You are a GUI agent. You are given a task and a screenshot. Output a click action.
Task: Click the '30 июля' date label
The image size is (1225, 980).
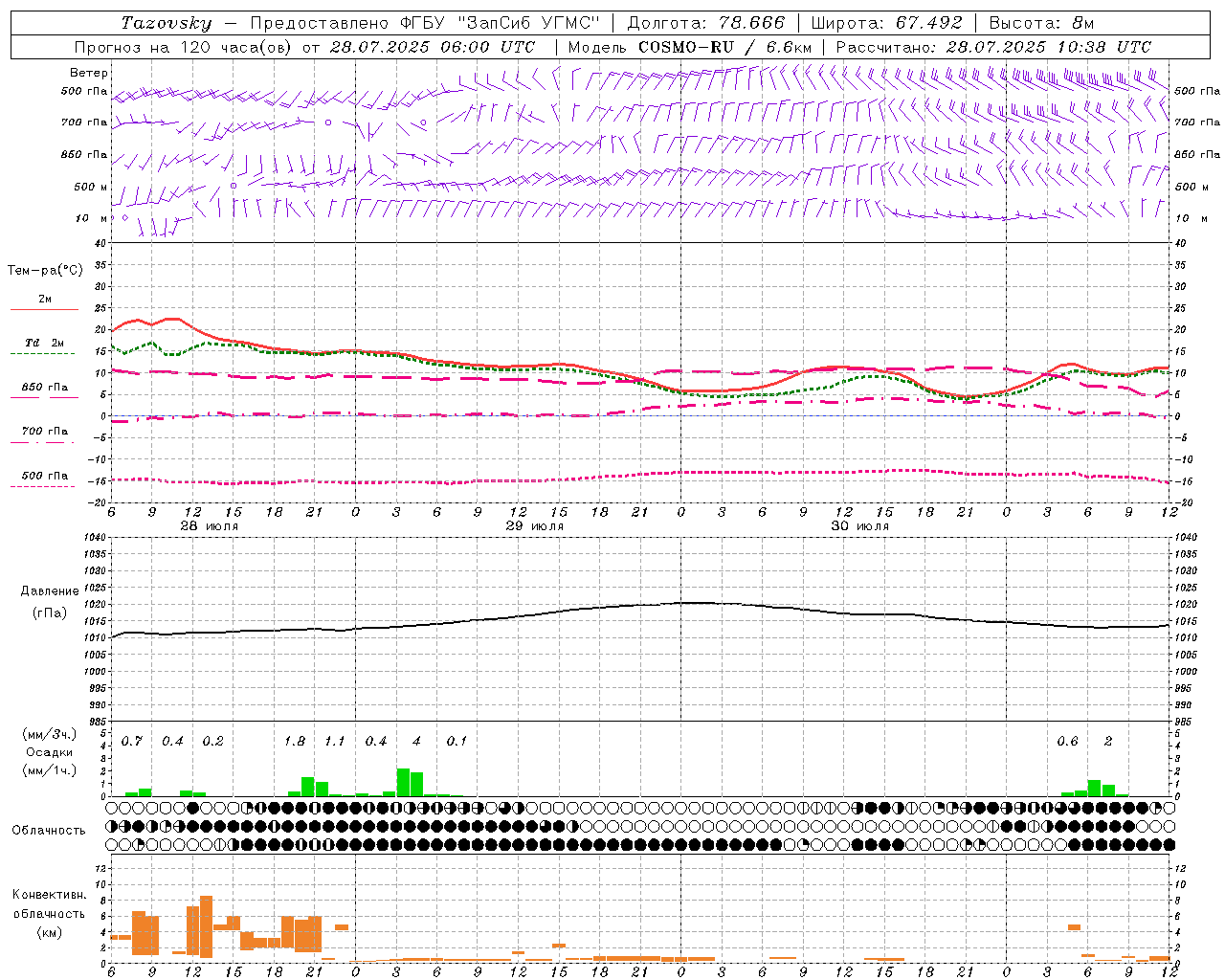tap(859, 526)
